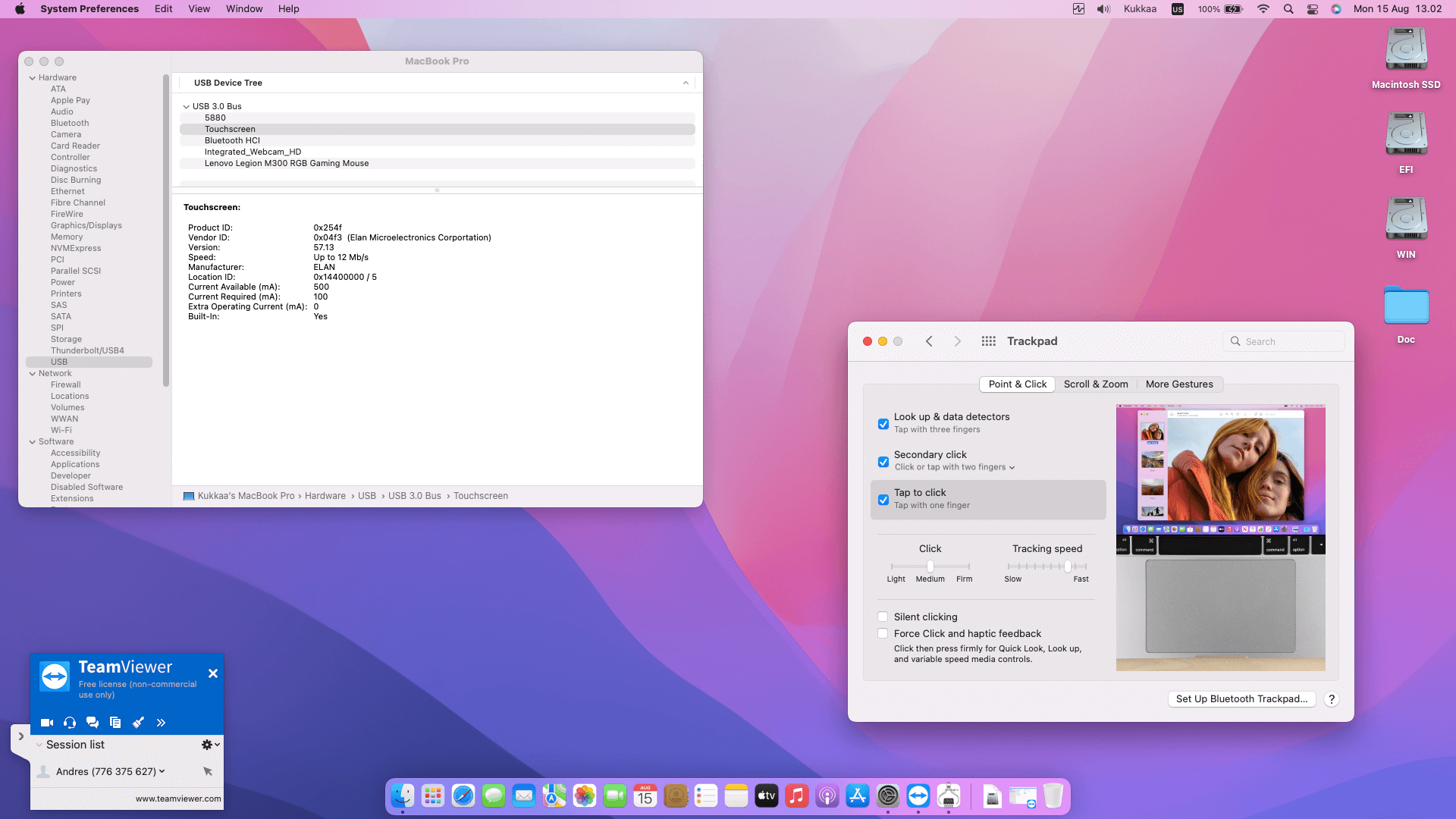This screenshot has height=819, width=1456.
Task: Disable Tap to click checkbox
Action: (x=883, y=500)
